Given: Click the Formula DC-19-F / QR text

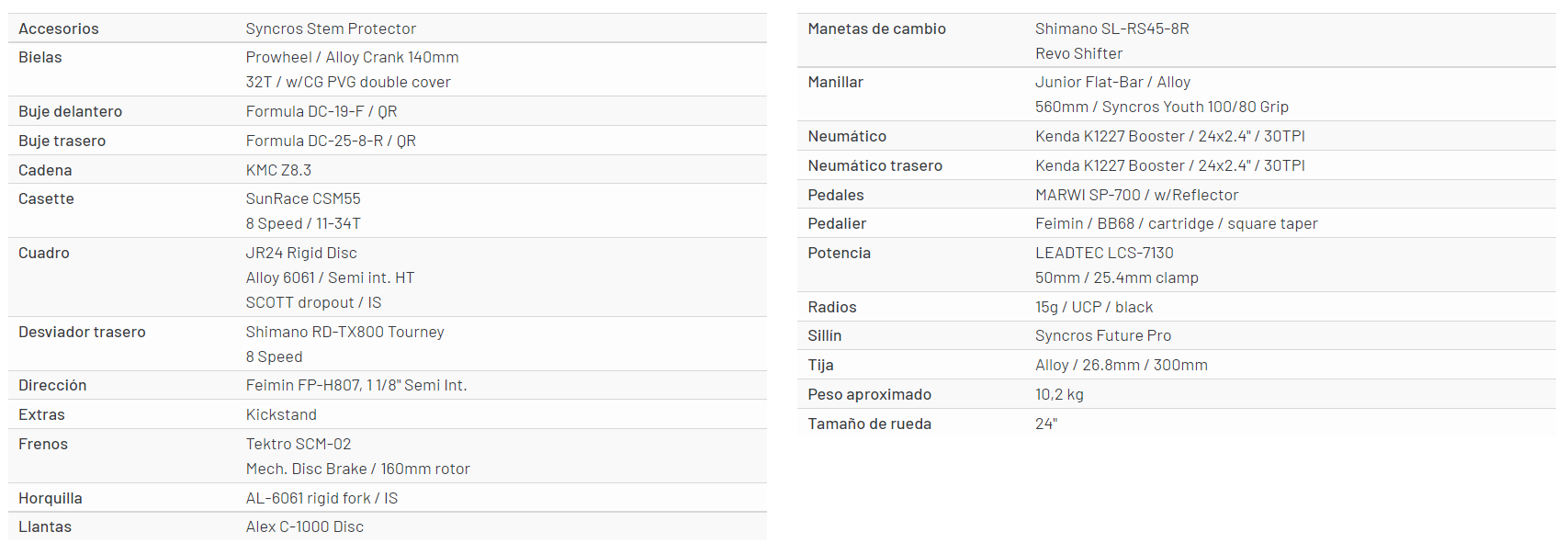Looking at the screenshot, I should 321,111.
